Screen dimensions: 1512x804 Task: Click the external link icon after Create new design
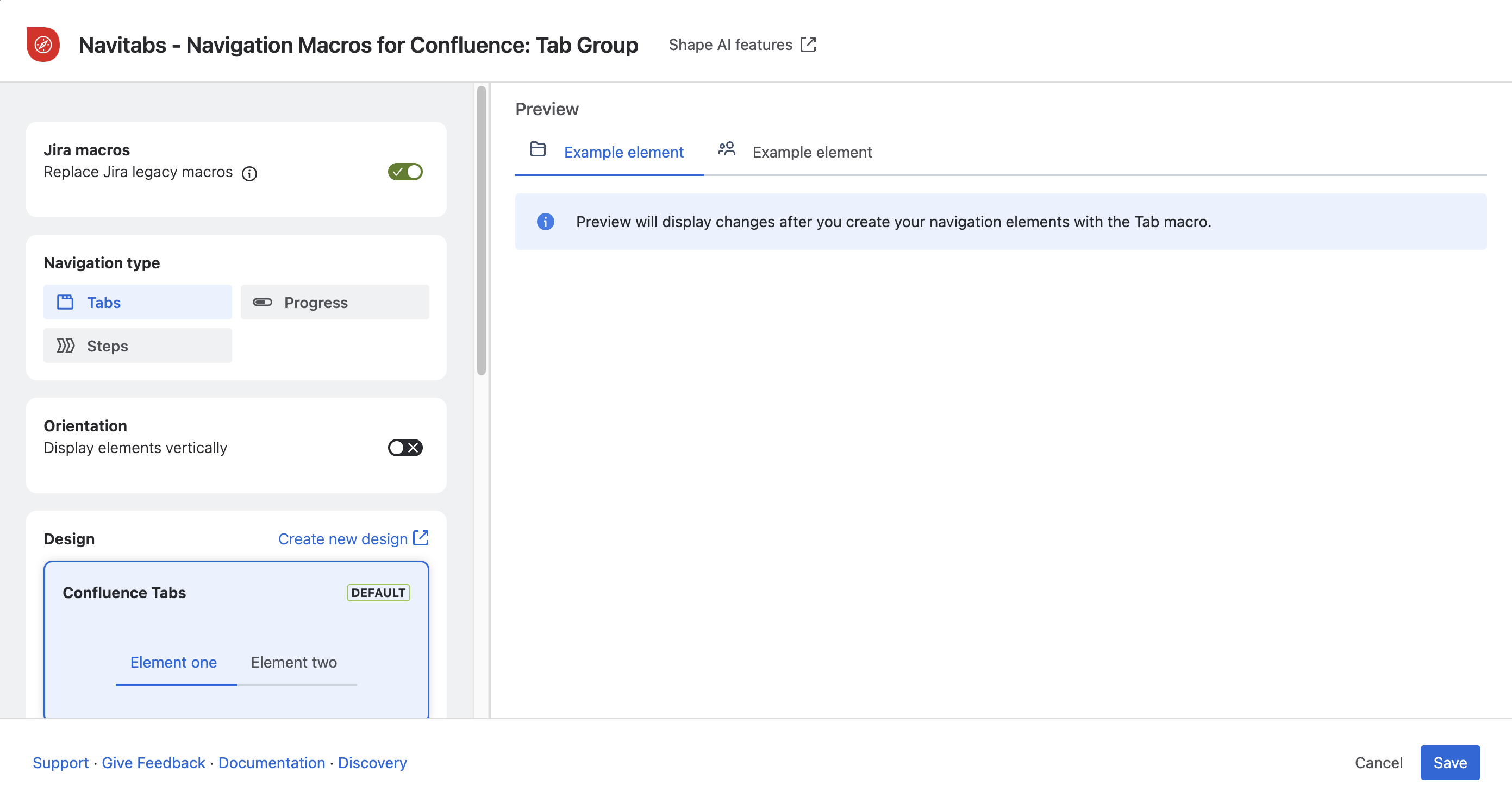click(x=421, y=538)
